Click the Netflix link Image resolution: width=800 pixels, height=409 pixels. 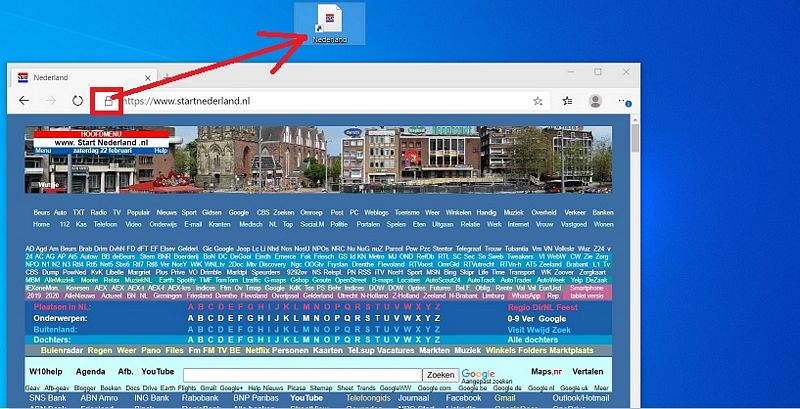[257, 351]
